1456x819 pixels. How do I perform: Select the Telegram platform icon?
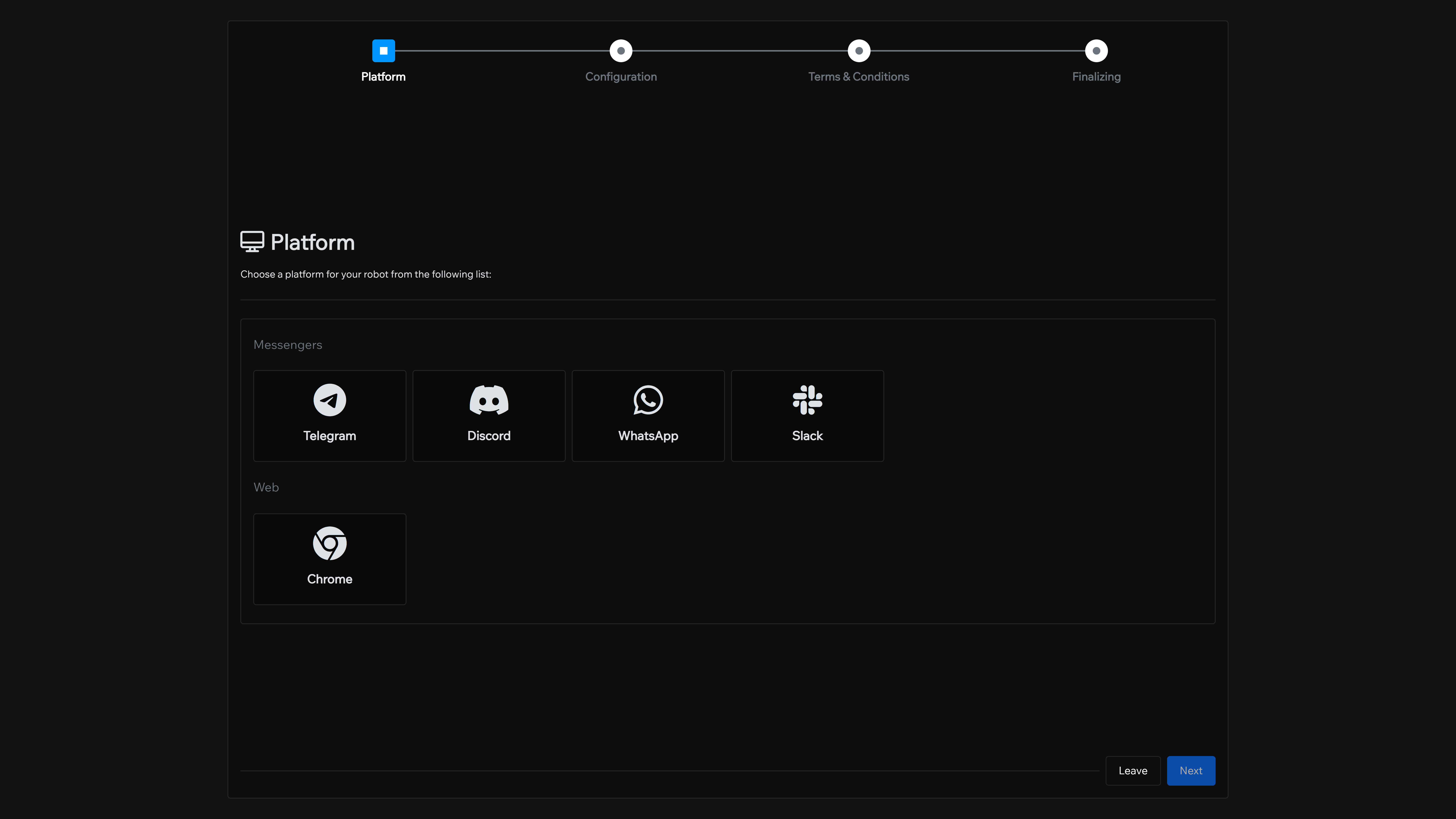coord(329,400)
